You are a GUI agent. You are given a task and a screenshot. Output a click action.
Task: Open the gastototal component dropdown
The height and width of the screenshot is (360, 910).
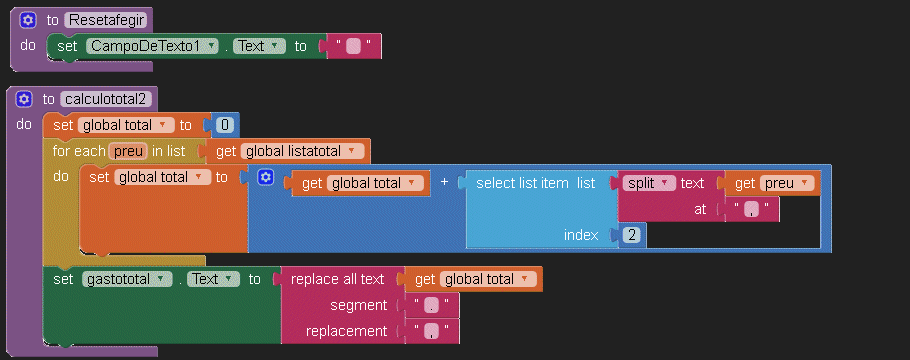127,279
